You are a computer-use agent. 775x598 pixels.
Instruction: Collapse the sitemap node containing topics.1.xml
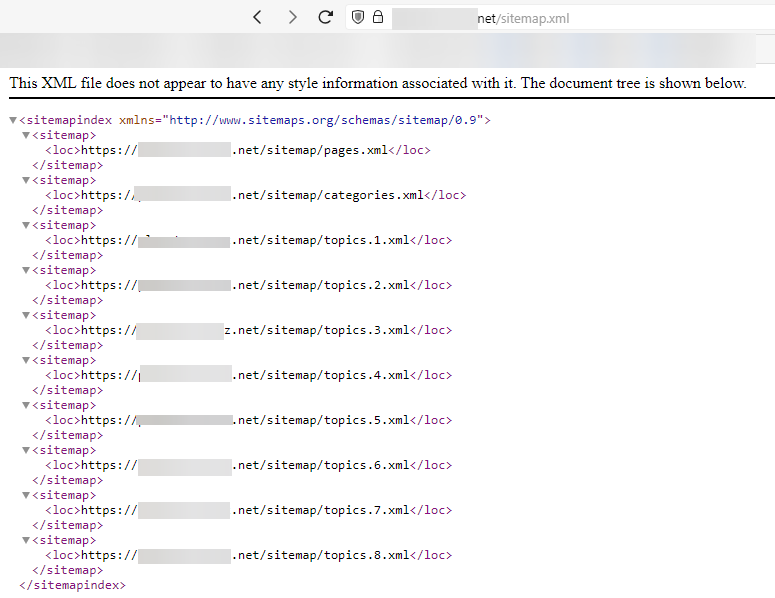pos(26,225)
